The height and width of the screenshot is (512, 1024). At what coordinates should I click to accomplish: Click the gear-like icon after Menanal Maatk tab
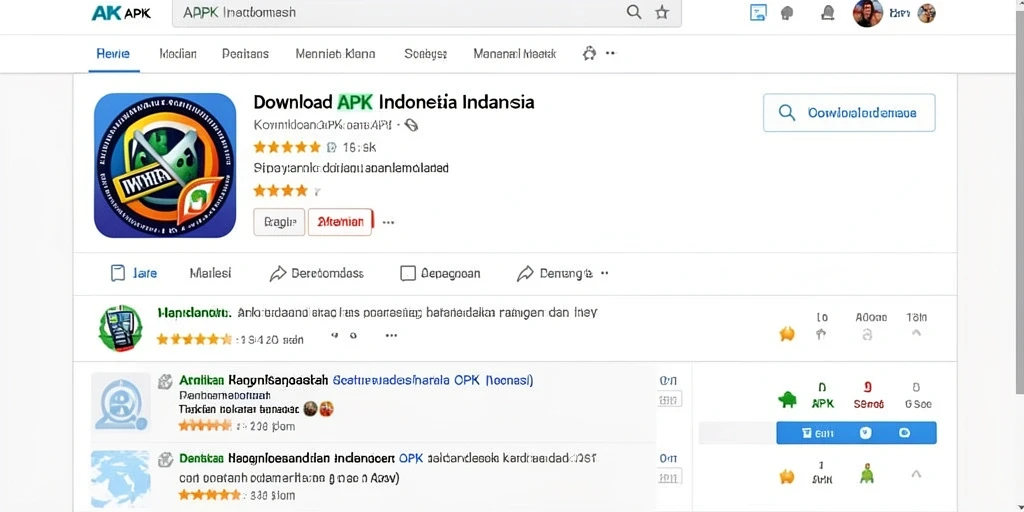pyautogui.click(x=589, y=54)
